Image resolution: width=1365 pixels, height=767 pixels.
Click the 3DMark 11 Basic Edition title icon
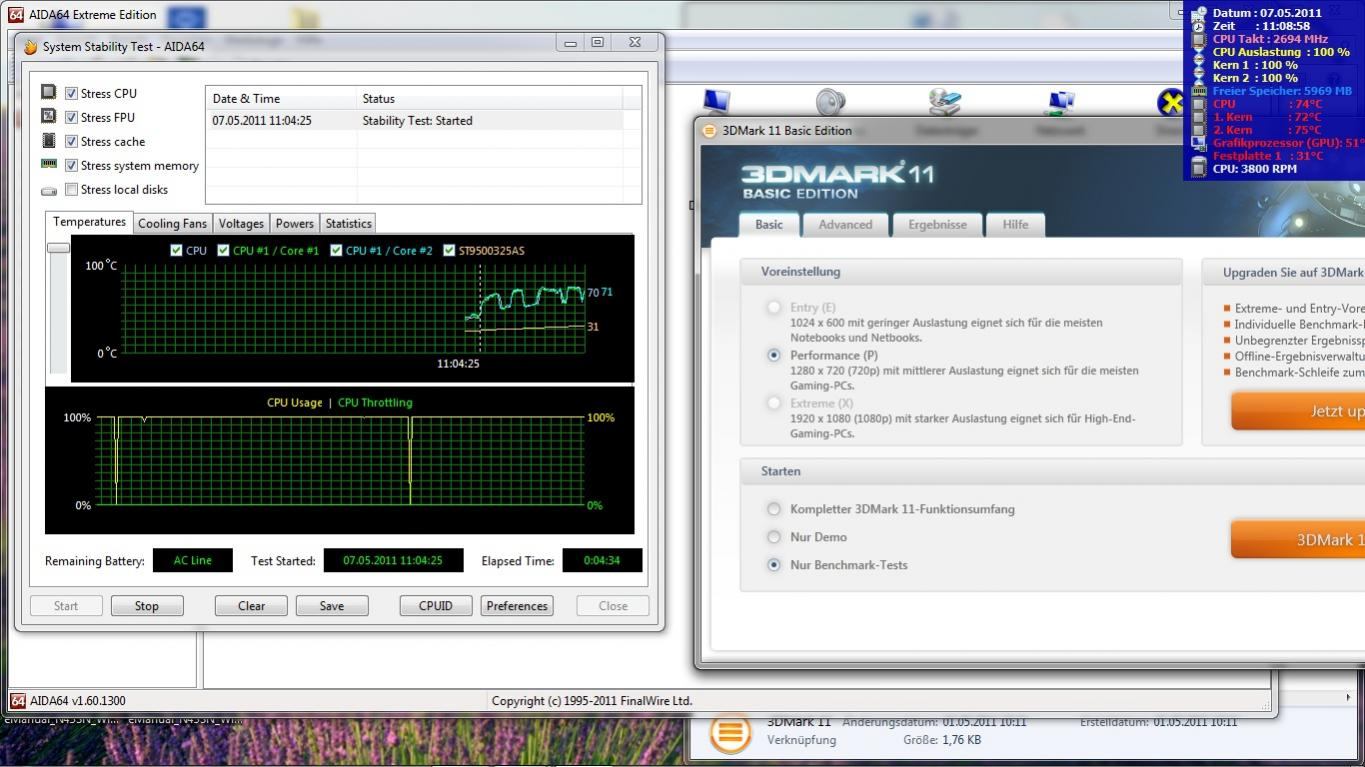point(709,130)
